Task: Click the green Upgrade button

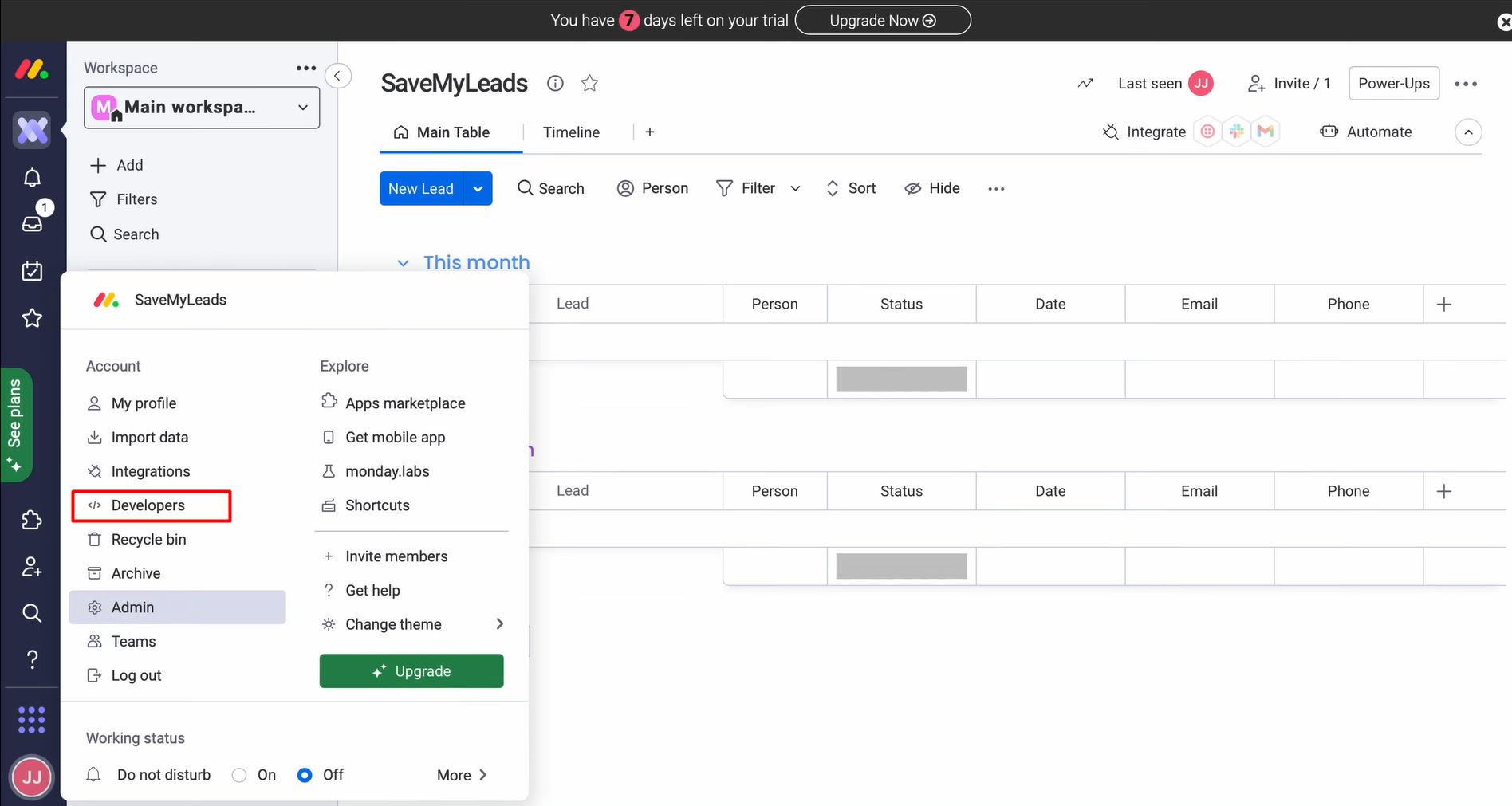Action: click(x=411, y=671)
